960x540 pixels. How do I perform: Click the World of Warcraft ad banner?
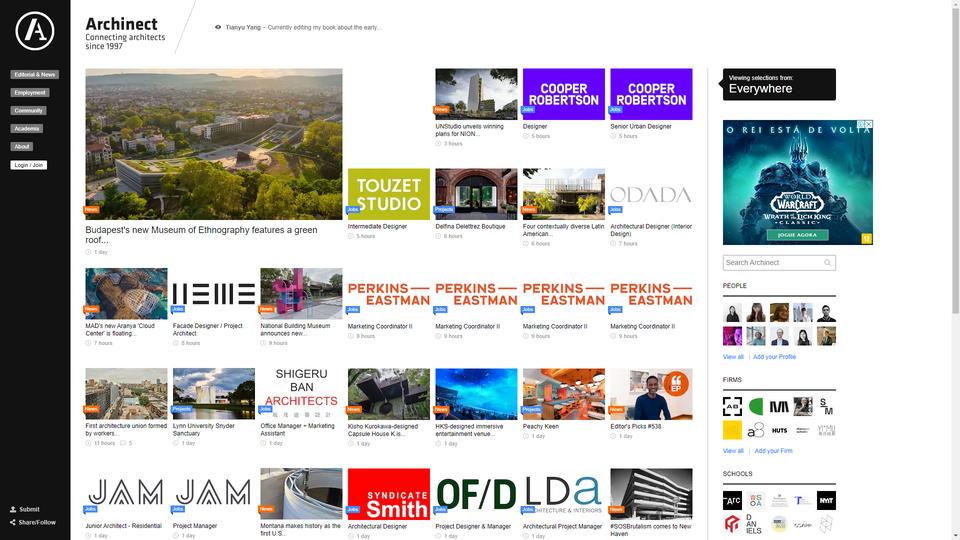click(x=798, y=182)
